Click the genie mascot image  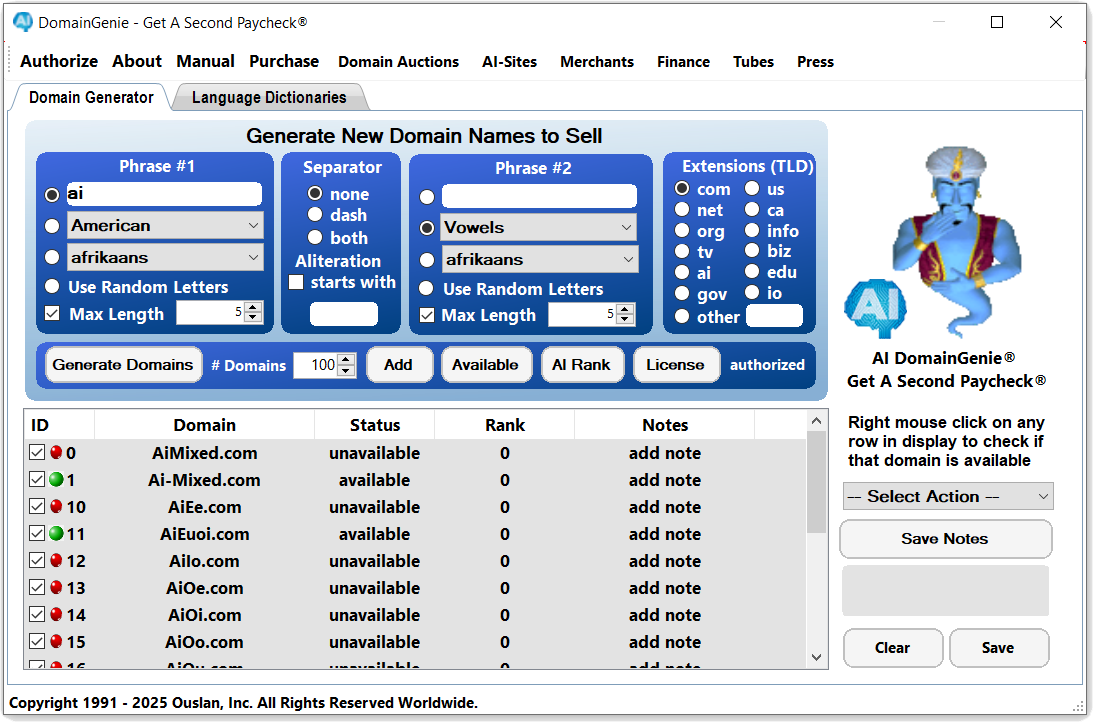coord(956,240)
